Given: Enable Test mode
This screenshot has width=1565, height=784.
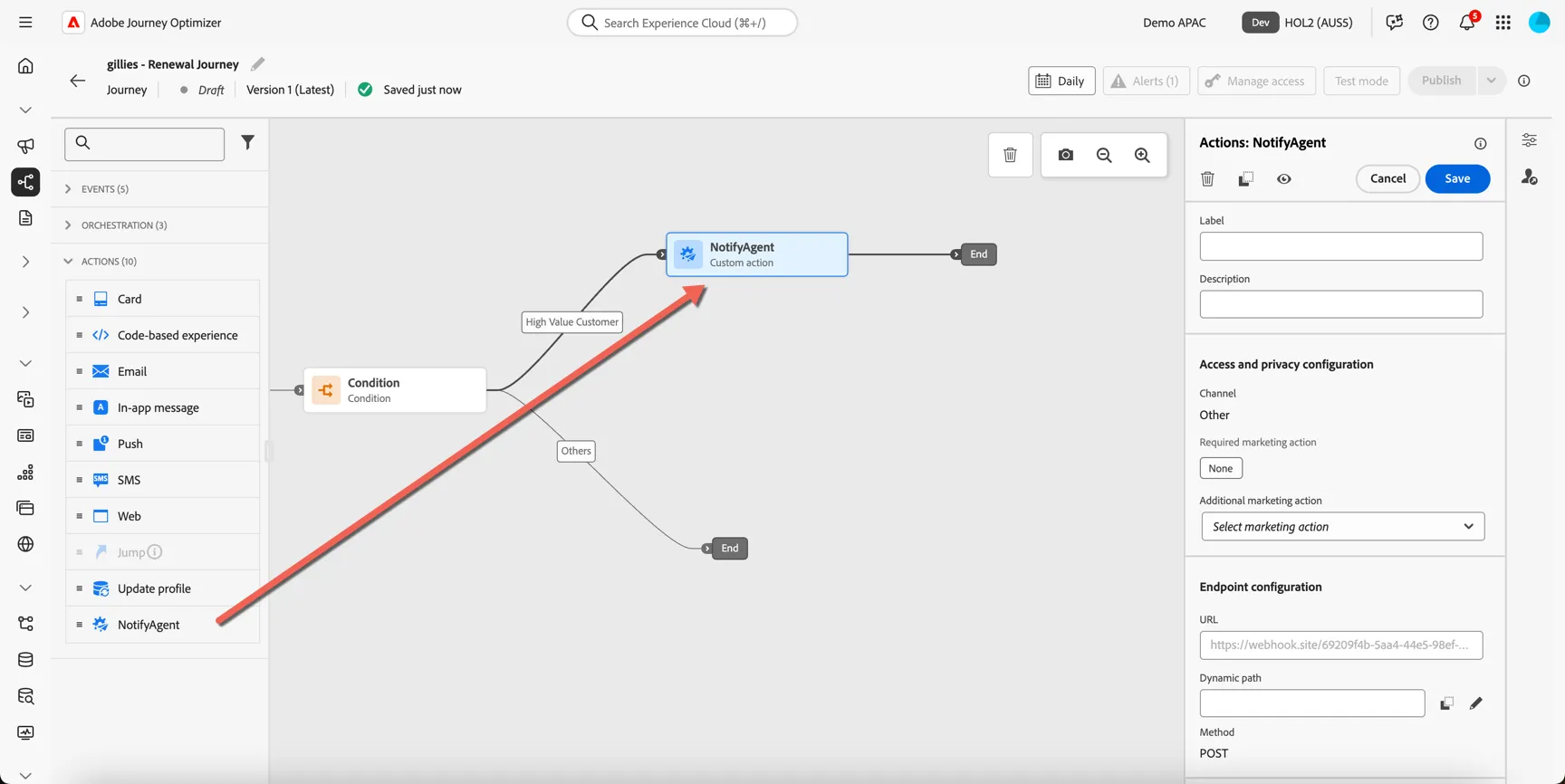Looking at the screenshot, I should point(1361,81).
